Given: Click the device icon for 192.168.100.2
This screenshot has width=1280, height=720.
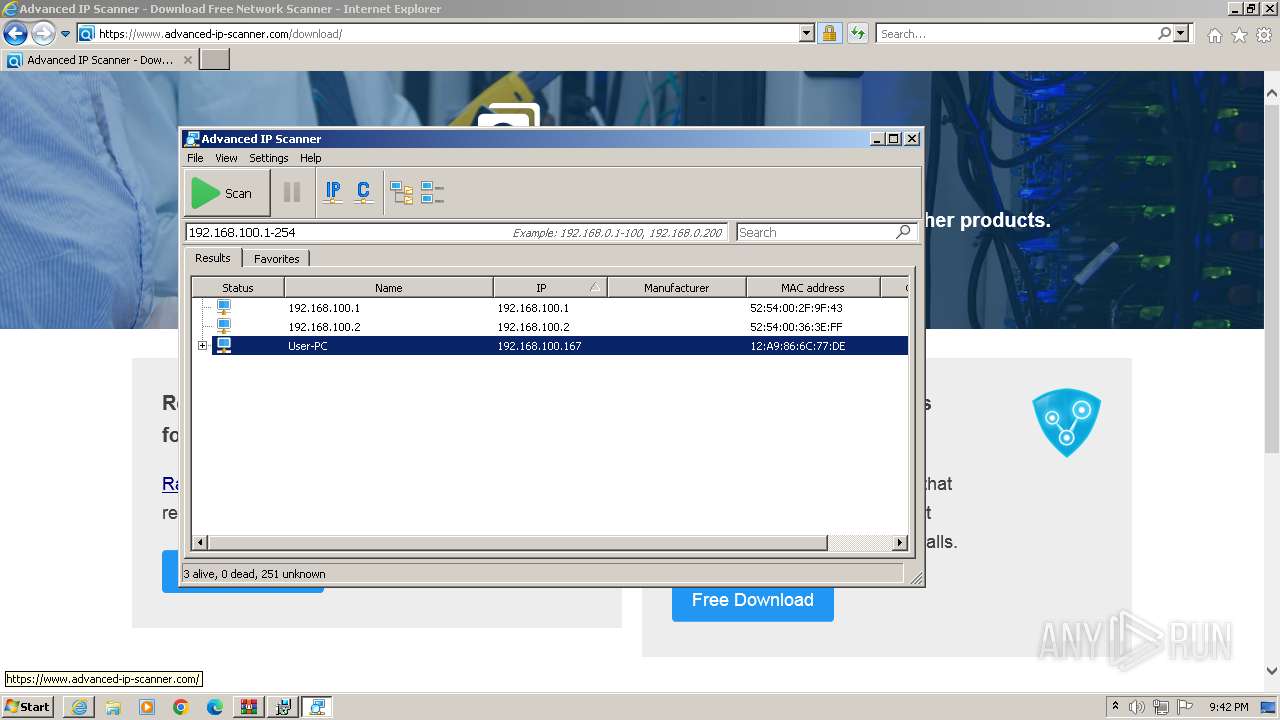Looking at the screenshot, I should point(224,327).
